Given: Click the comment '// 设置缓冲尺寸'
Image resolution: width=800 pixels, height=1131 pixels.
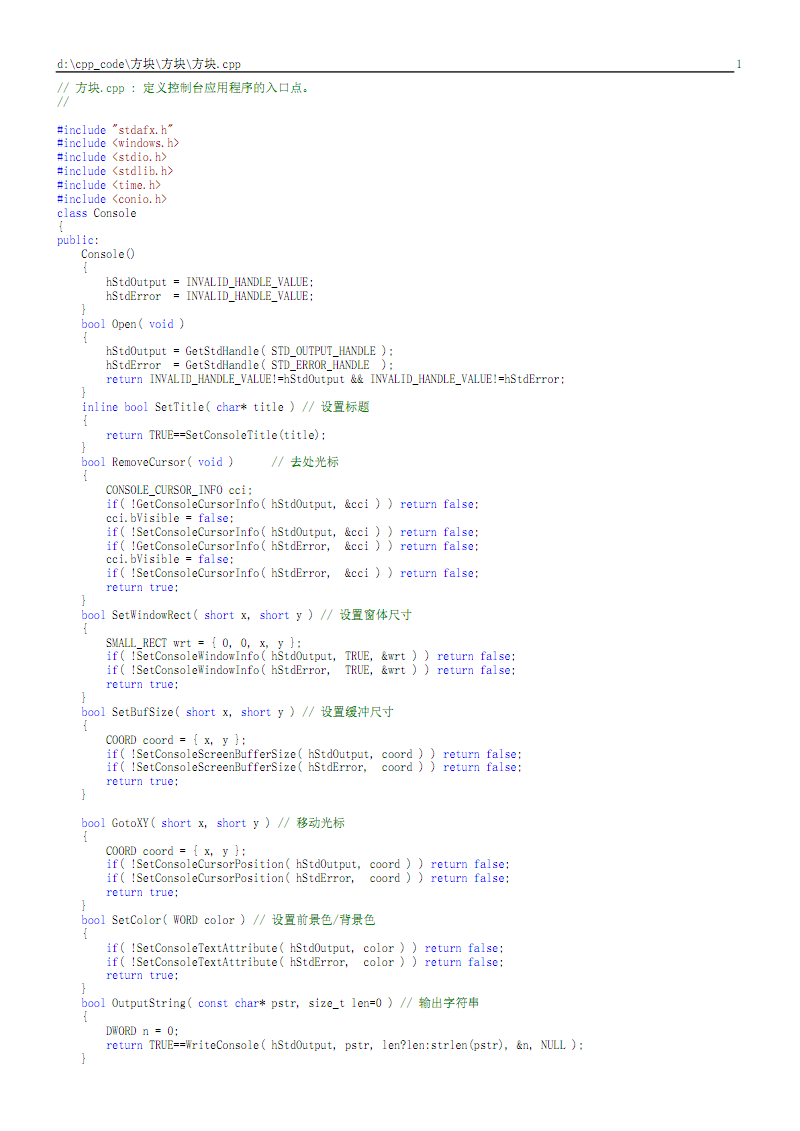Looking at the screenshot, I should pos(348,712).
